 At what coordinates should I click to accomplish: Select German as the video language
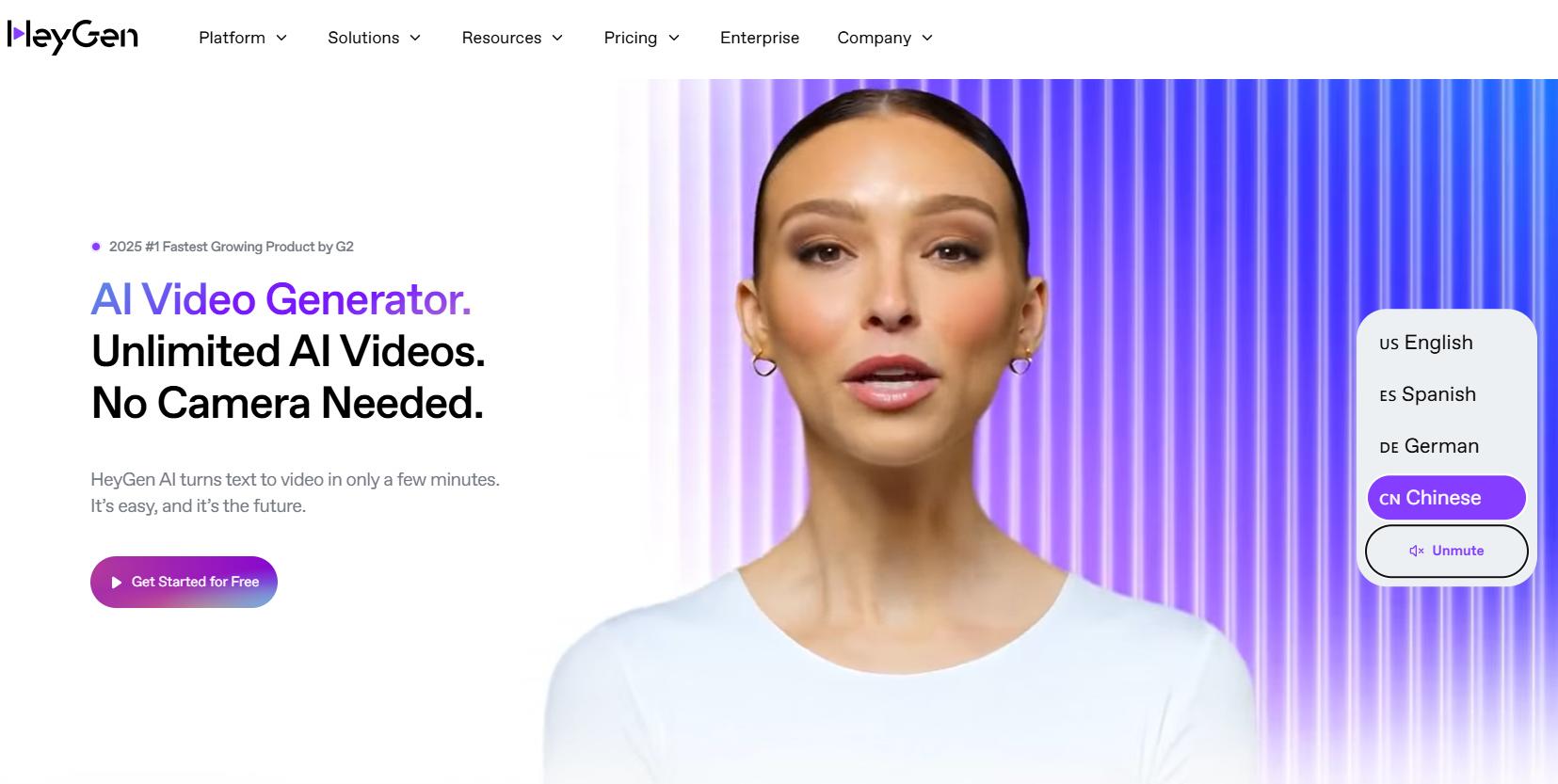[x=1446, y=446]
